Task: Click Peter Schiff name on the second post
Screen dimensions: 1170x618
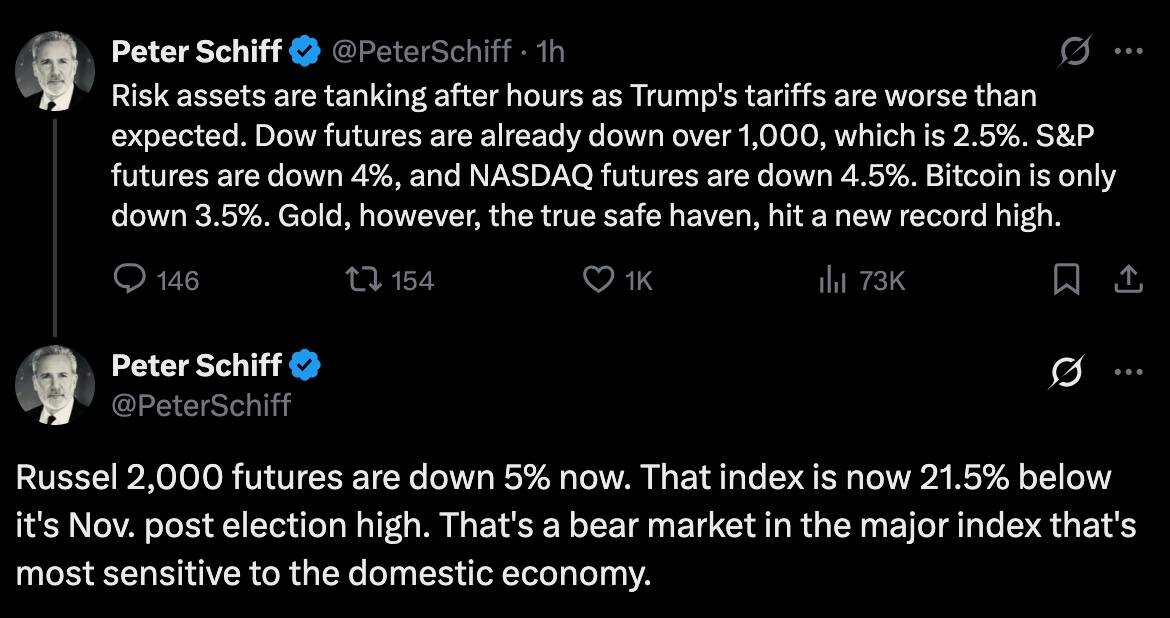Action: click(196, 366)
